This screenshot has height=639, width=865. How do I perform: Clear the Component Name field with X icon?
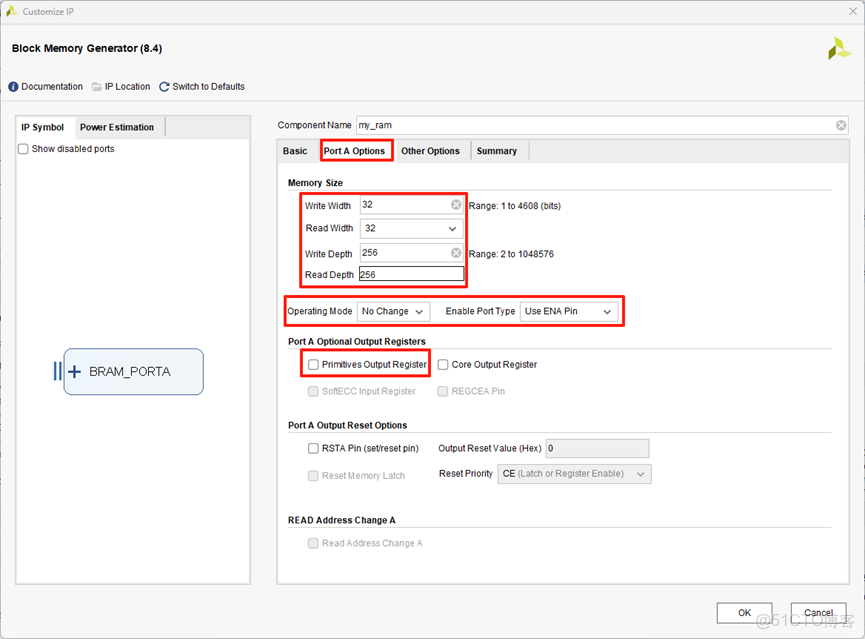[x=841, y=125]
